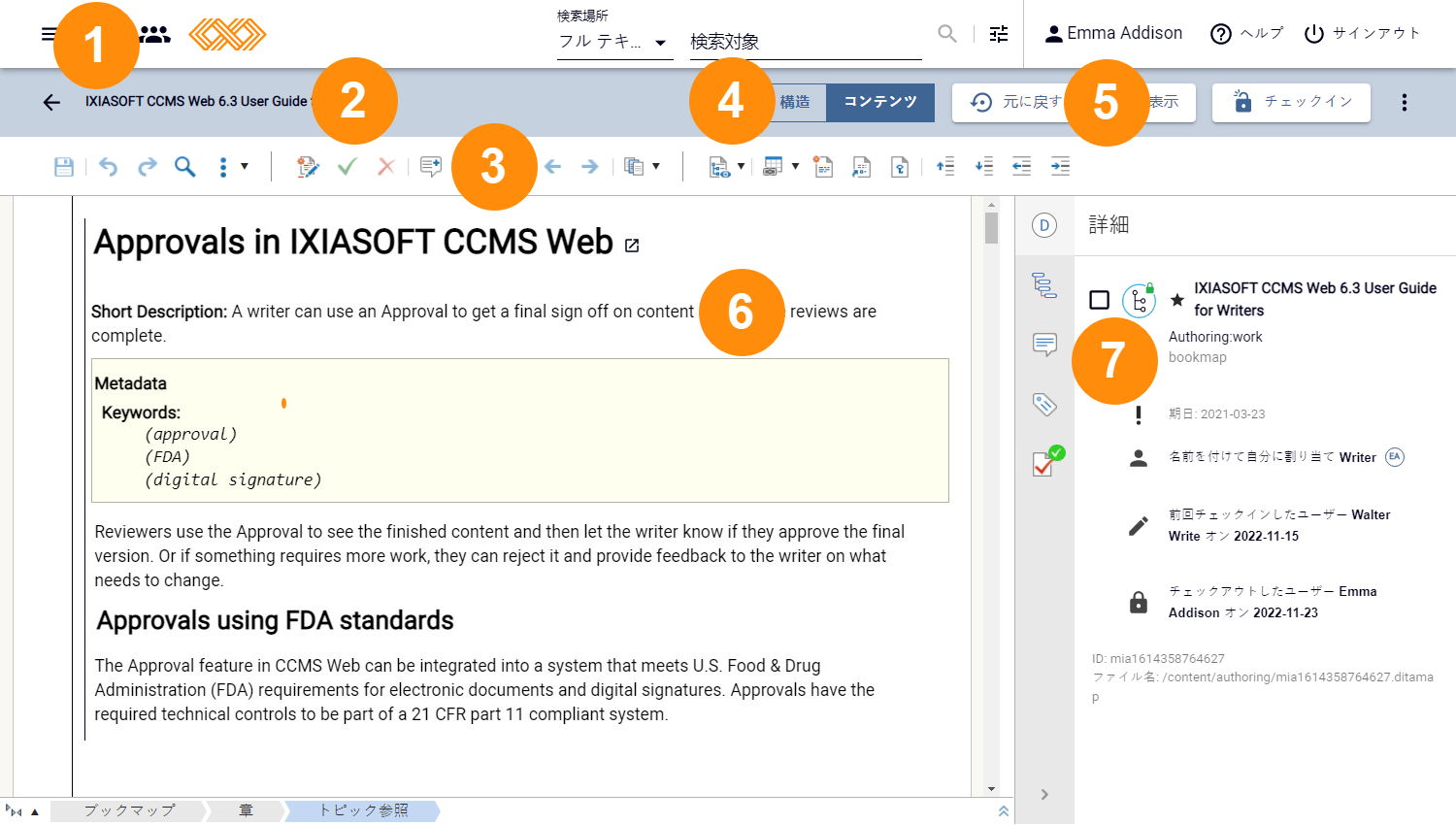Screen dimensions: 1456x825
Task: Open the tree view eye icon dropdown in toolbar
Action: click(x=726, y=167)
